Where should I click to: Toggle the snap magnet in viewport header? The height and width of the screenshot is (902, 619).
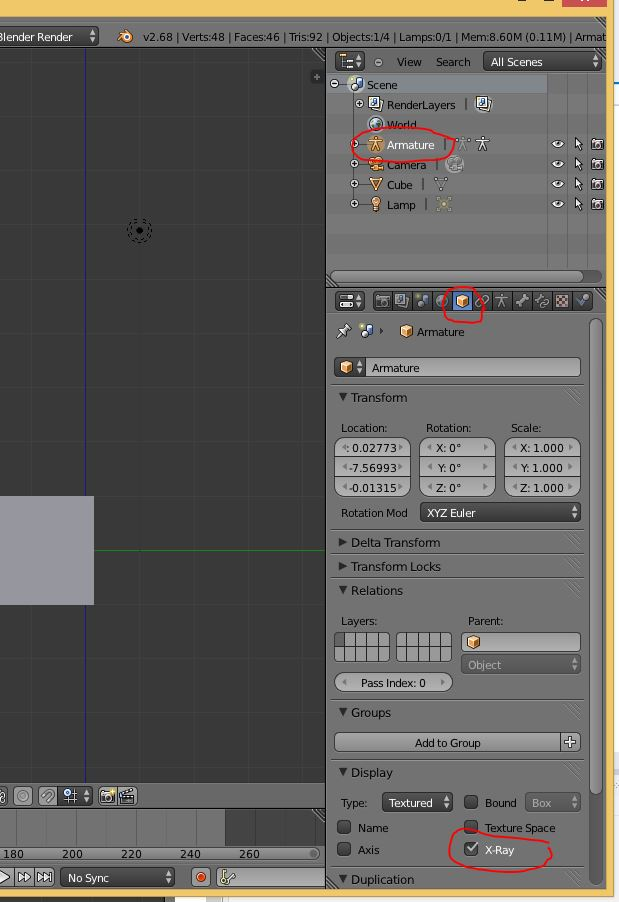pyautogui.click(x=47, y=796)
